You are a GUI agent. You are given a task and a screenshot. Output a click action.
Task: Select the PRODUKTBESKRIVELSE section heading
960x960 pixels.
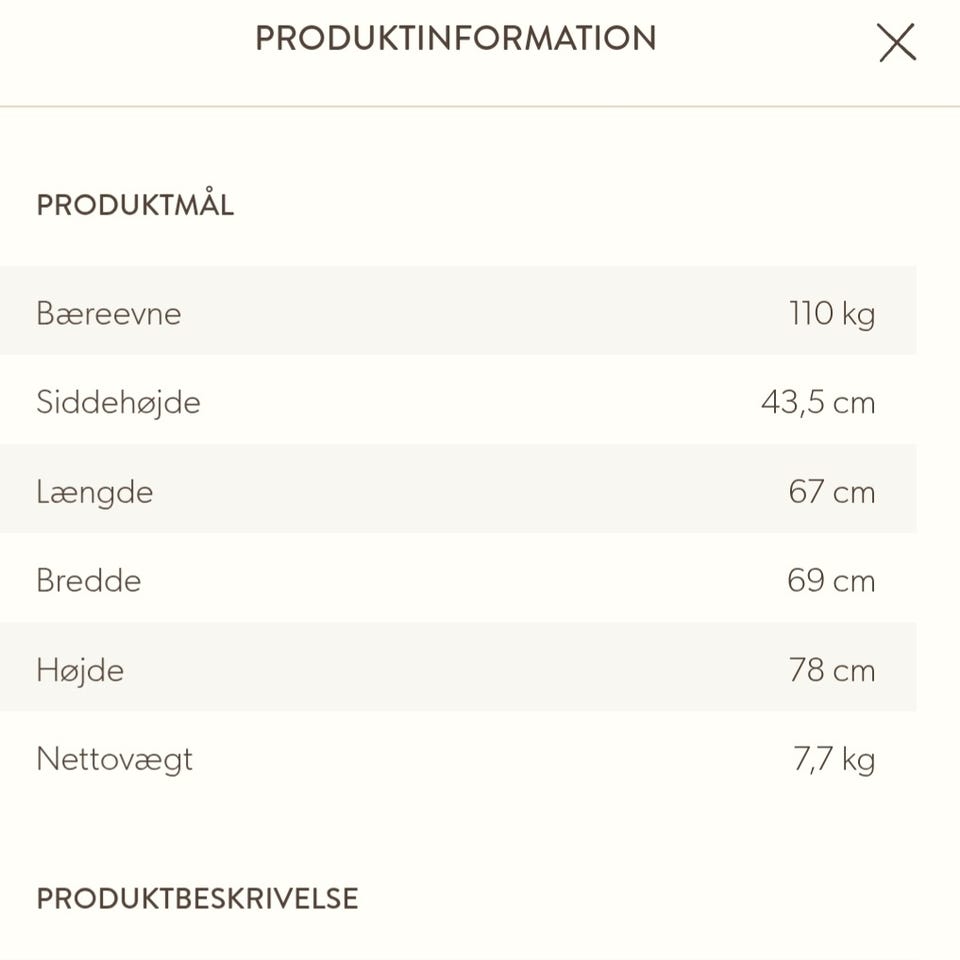click(197, 898)
